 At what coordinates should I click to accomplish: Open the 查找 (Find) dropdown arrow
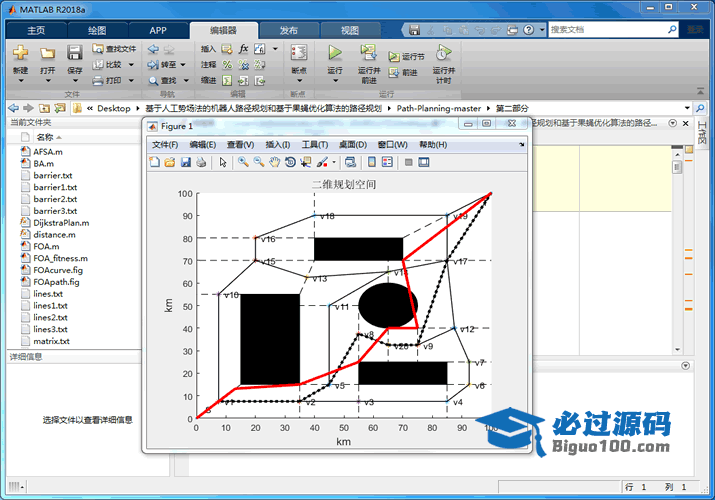coord(186,81)
